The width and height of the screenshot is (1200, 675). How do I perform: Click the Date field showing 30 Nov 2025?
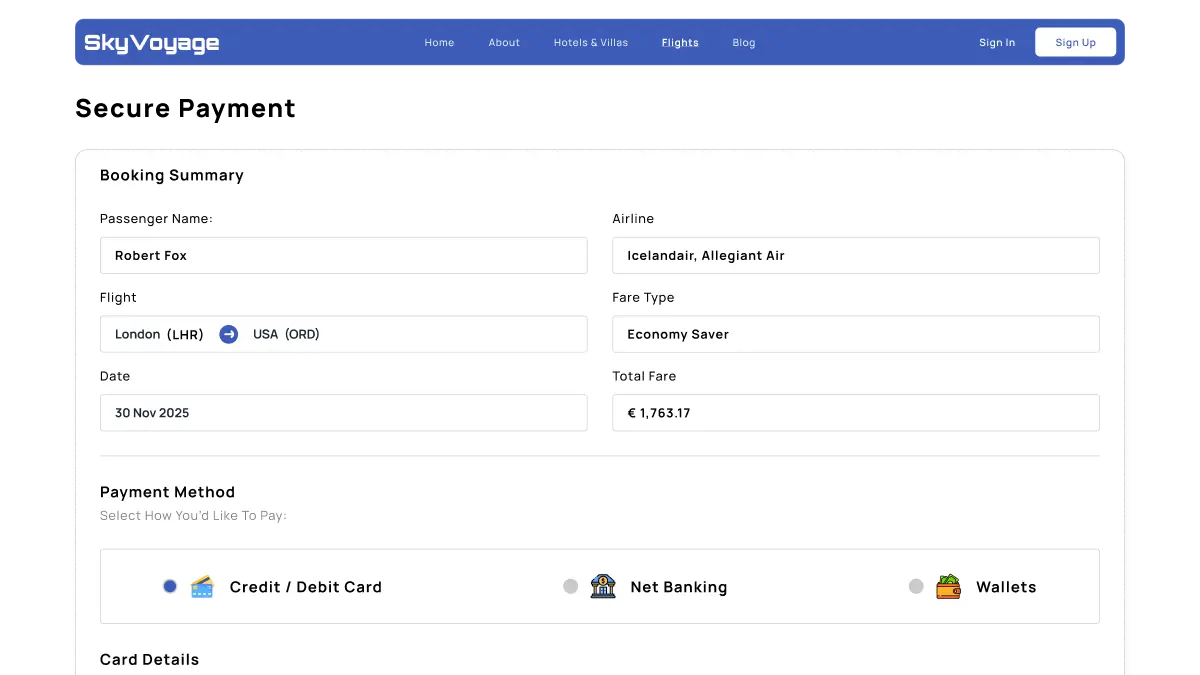[x=343, y=413]
